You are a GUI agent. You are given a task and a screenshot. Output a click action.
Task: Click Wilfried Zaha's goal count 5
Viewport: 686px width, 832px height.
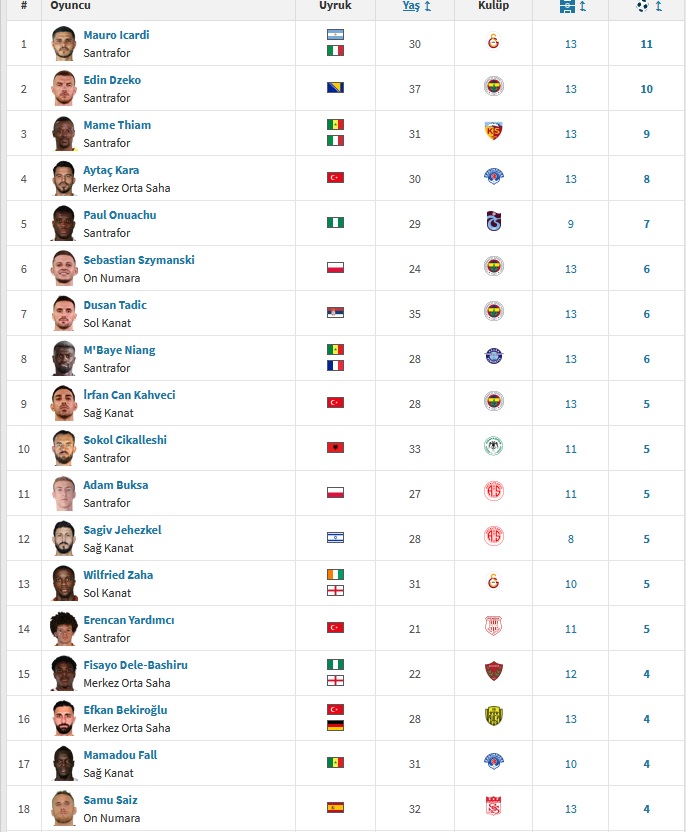click(646, 584)
